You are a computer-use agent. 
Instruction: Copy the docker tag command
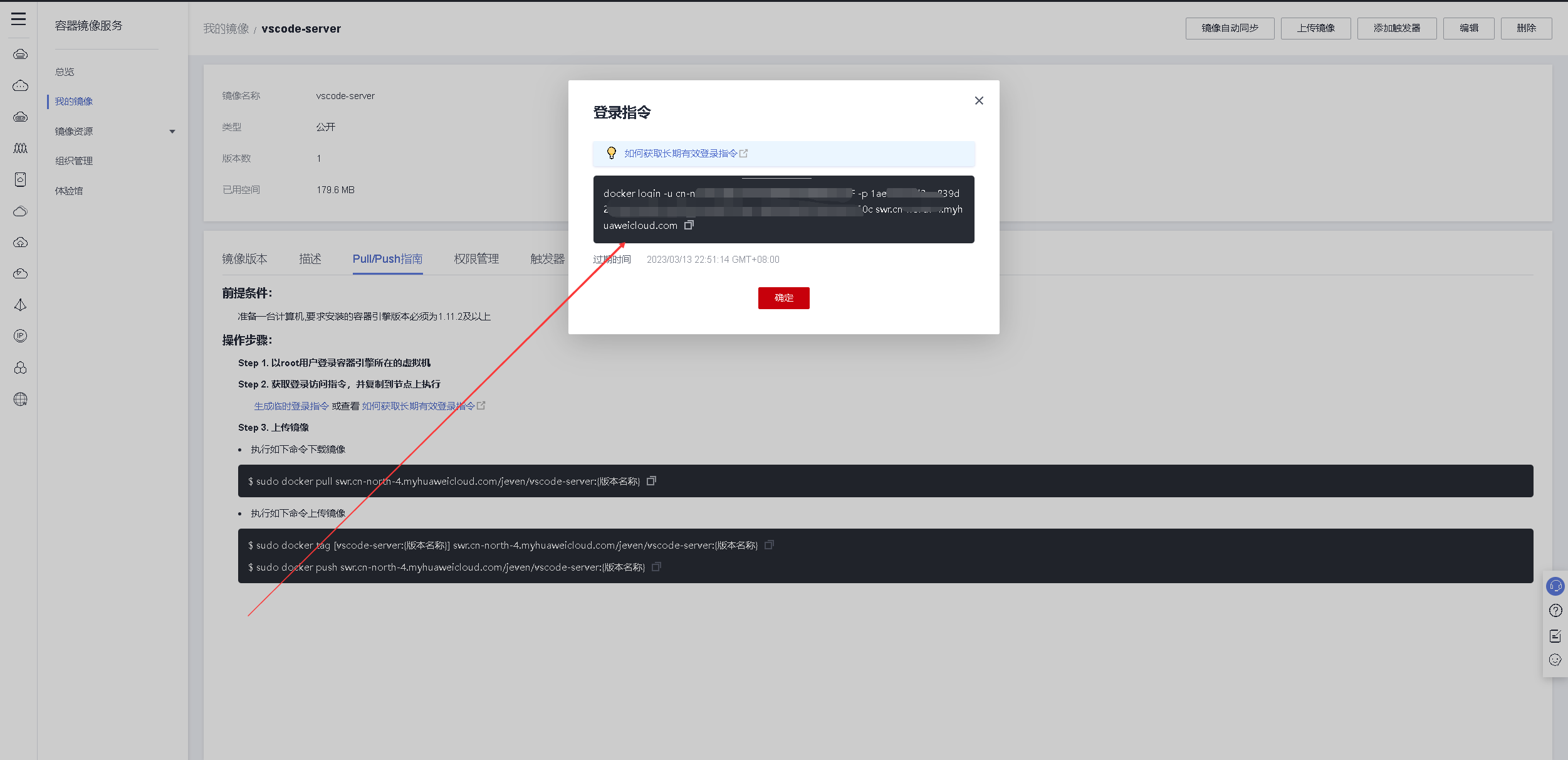(769, 545)
